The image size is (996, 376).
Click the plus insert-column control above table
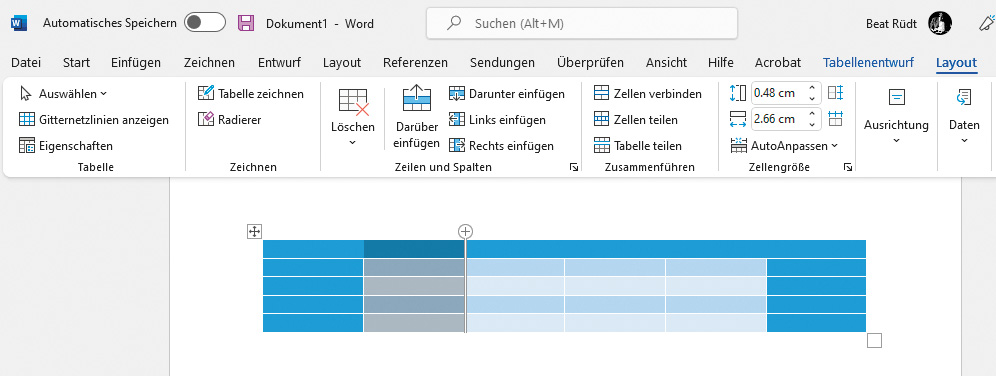pyautogui.click(x=466, y=231)
